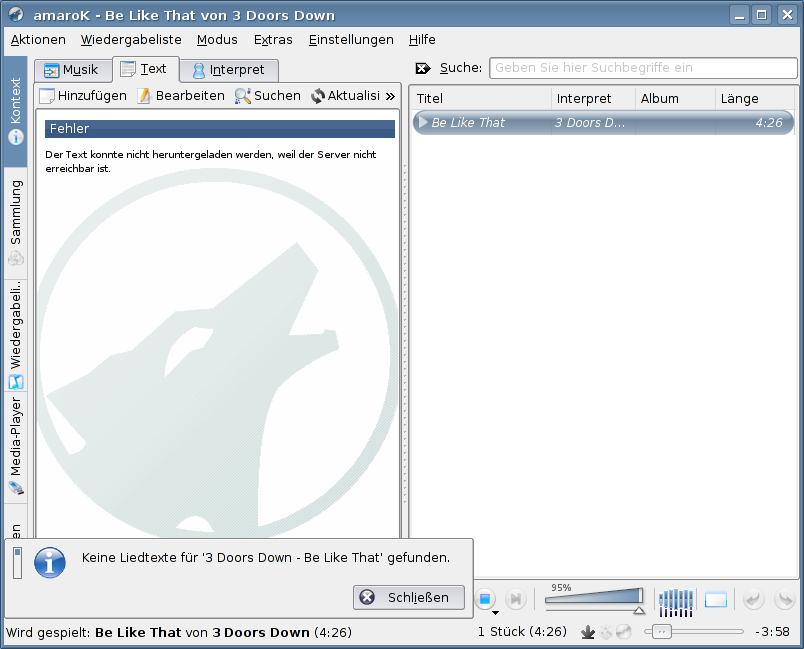804x649 pixels.
Task: Click the '1 Stück (4:26)' status text
Action: 522,632
